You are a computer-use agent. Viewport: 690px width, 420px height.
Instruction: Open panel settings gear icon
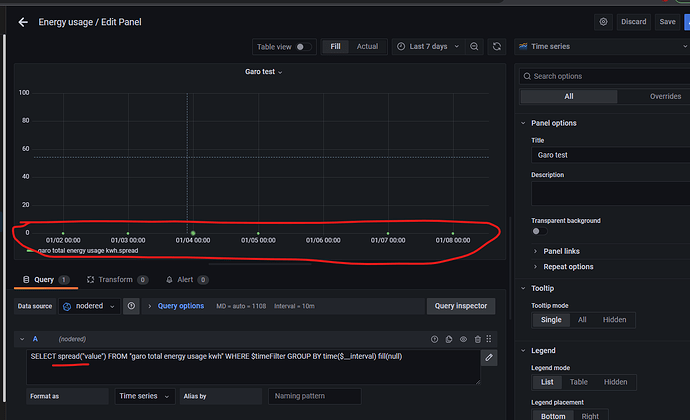[x=603, y=22]
